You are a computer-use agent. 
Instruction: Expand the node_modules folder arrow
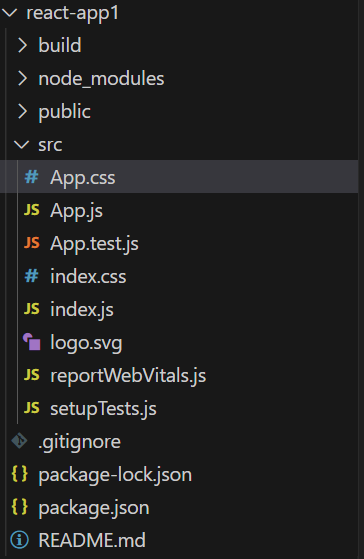(x=22, y=78)
